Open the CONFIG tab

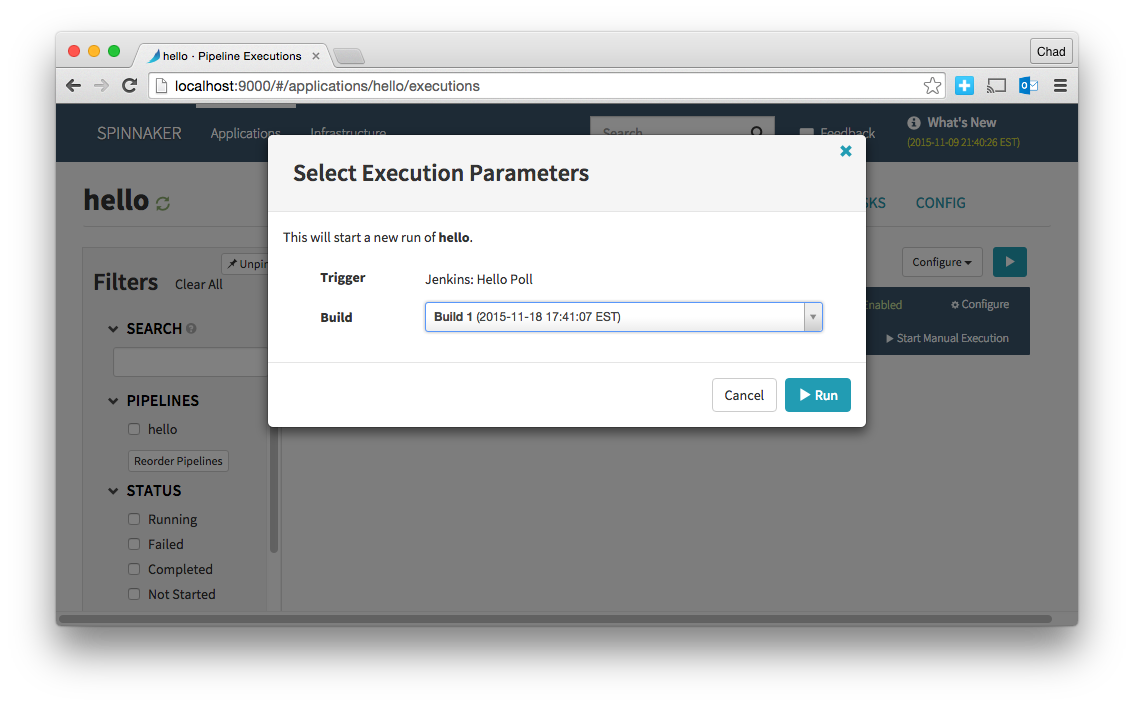[940, 203]
